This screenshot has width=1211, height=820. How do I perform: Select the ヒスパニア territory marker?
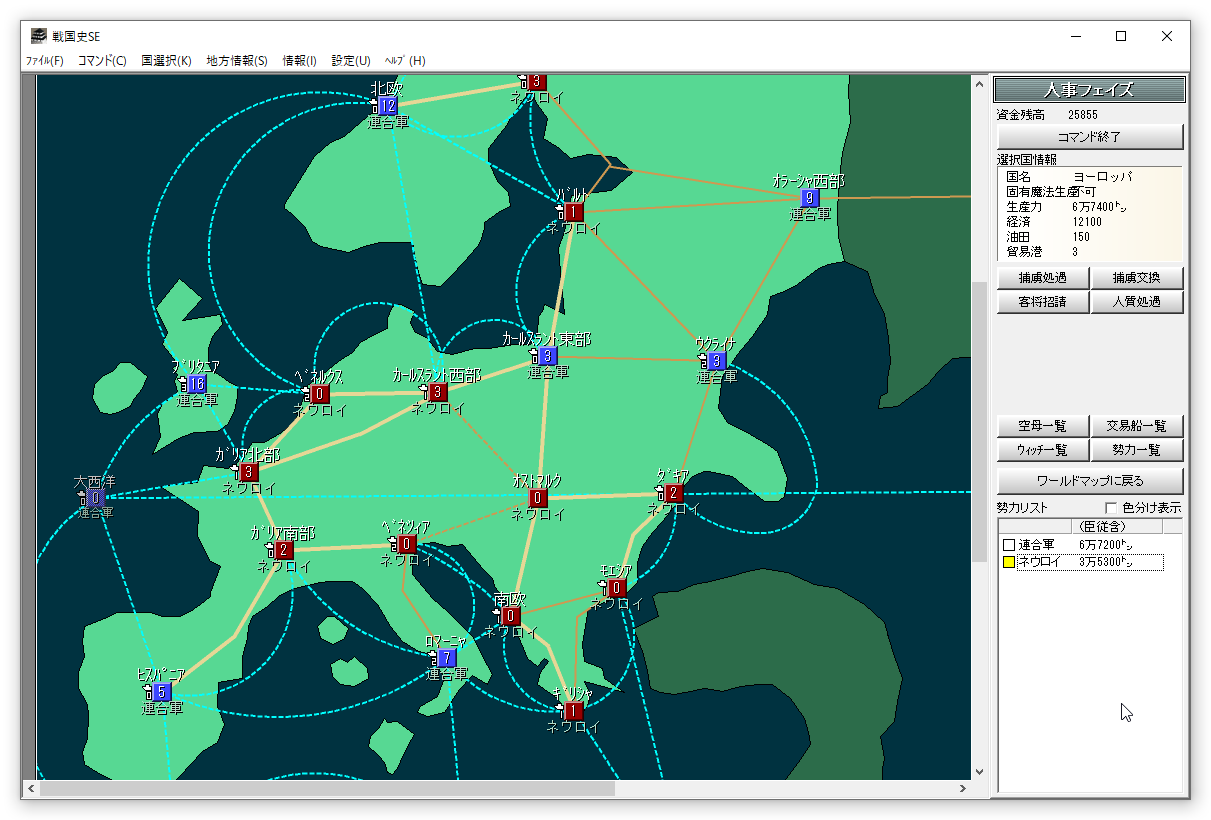pyautogui.click(x=162, y=692)
